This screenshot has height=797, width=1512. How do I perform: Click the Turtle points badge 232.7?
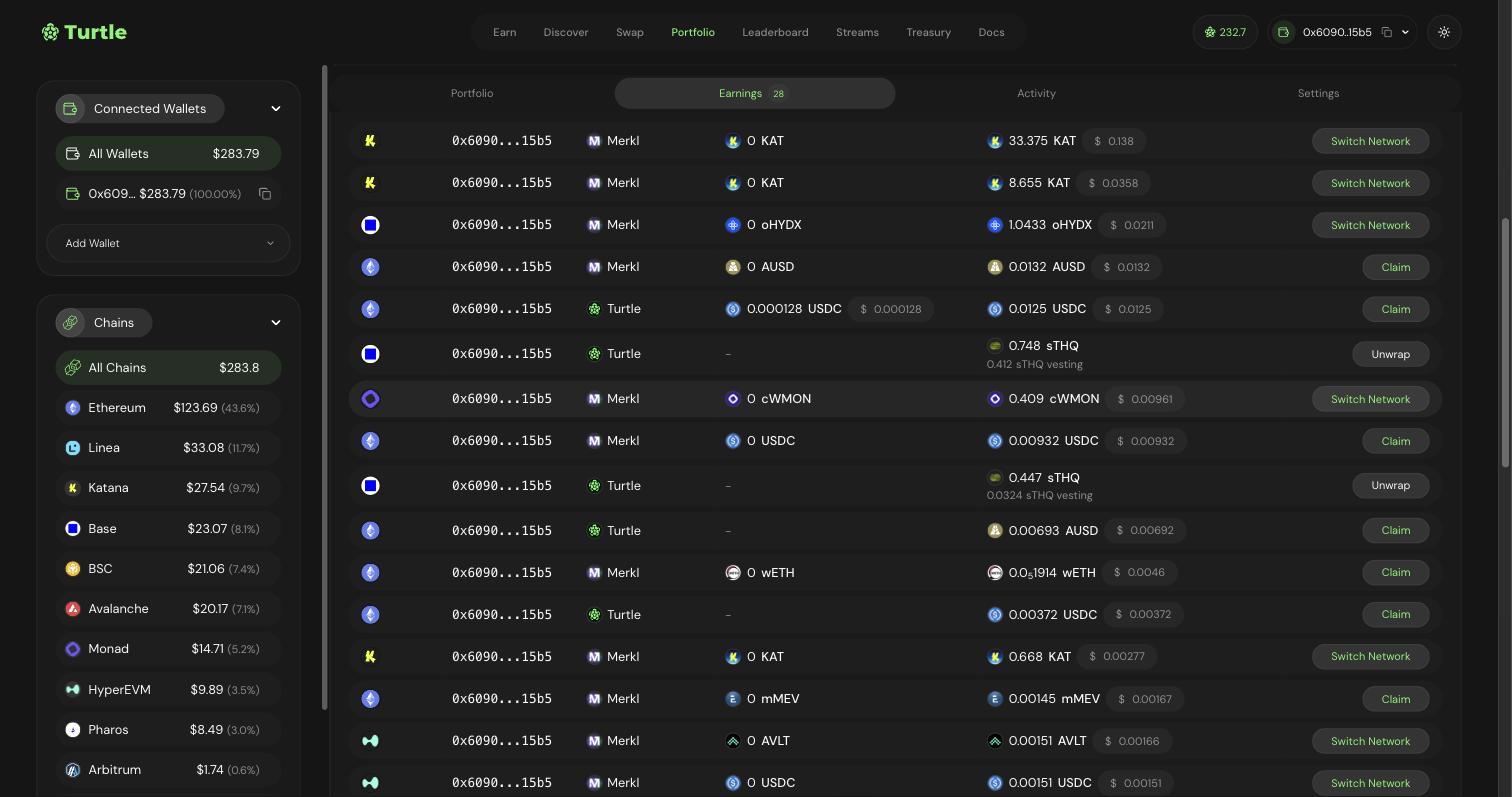[1225, 32]
